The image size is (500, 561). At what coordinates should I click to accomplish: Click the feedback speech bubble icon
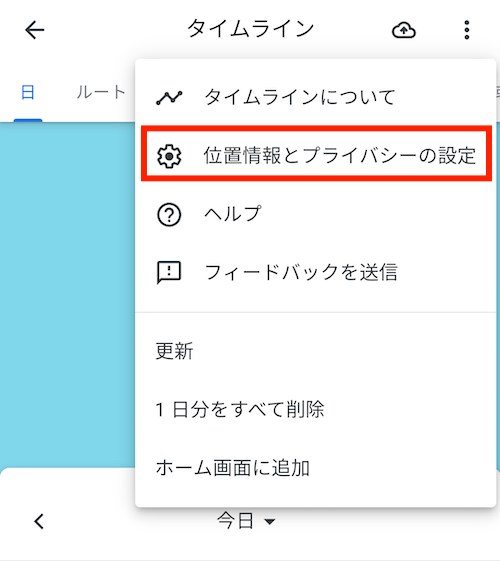(x=169, y=273)
